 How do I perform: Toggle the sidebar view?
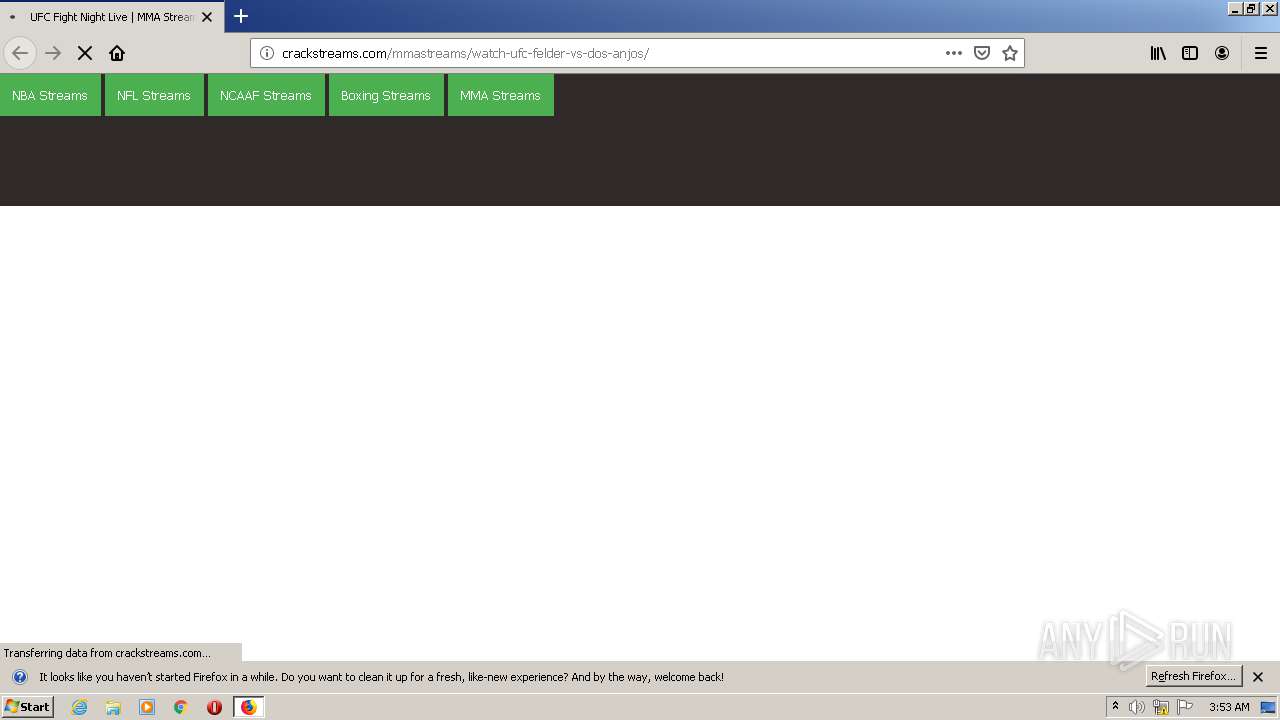click(x=1190, y=53)
